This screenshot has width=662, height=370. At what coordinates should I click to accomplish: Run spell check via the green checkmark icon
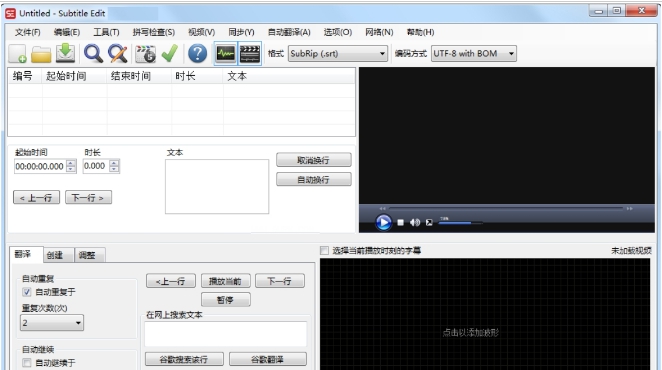[x=170, y=53]
